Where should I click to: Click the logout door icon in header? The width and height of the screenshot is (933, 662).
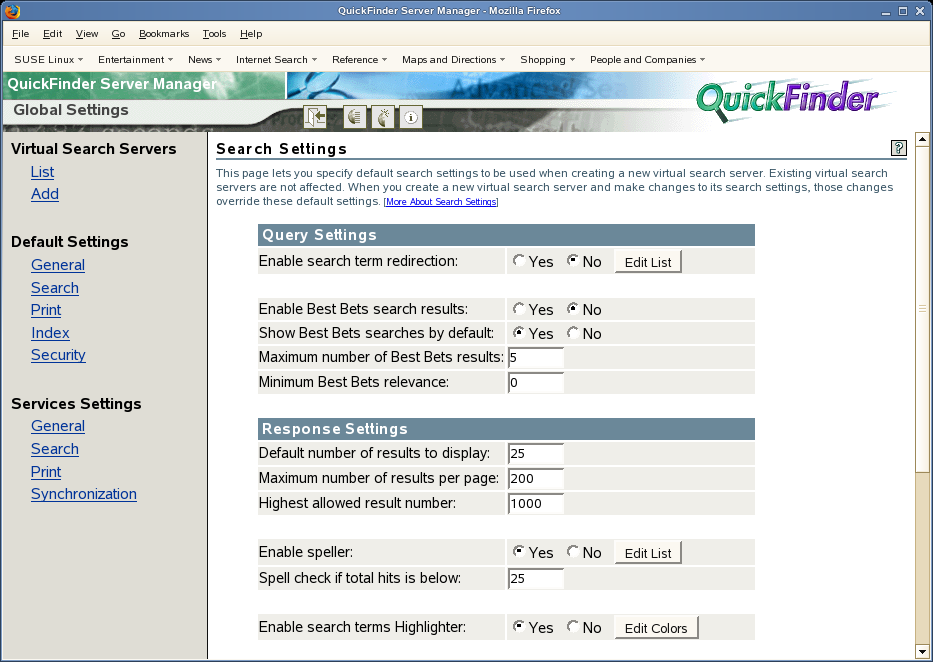tap(315, 117)
